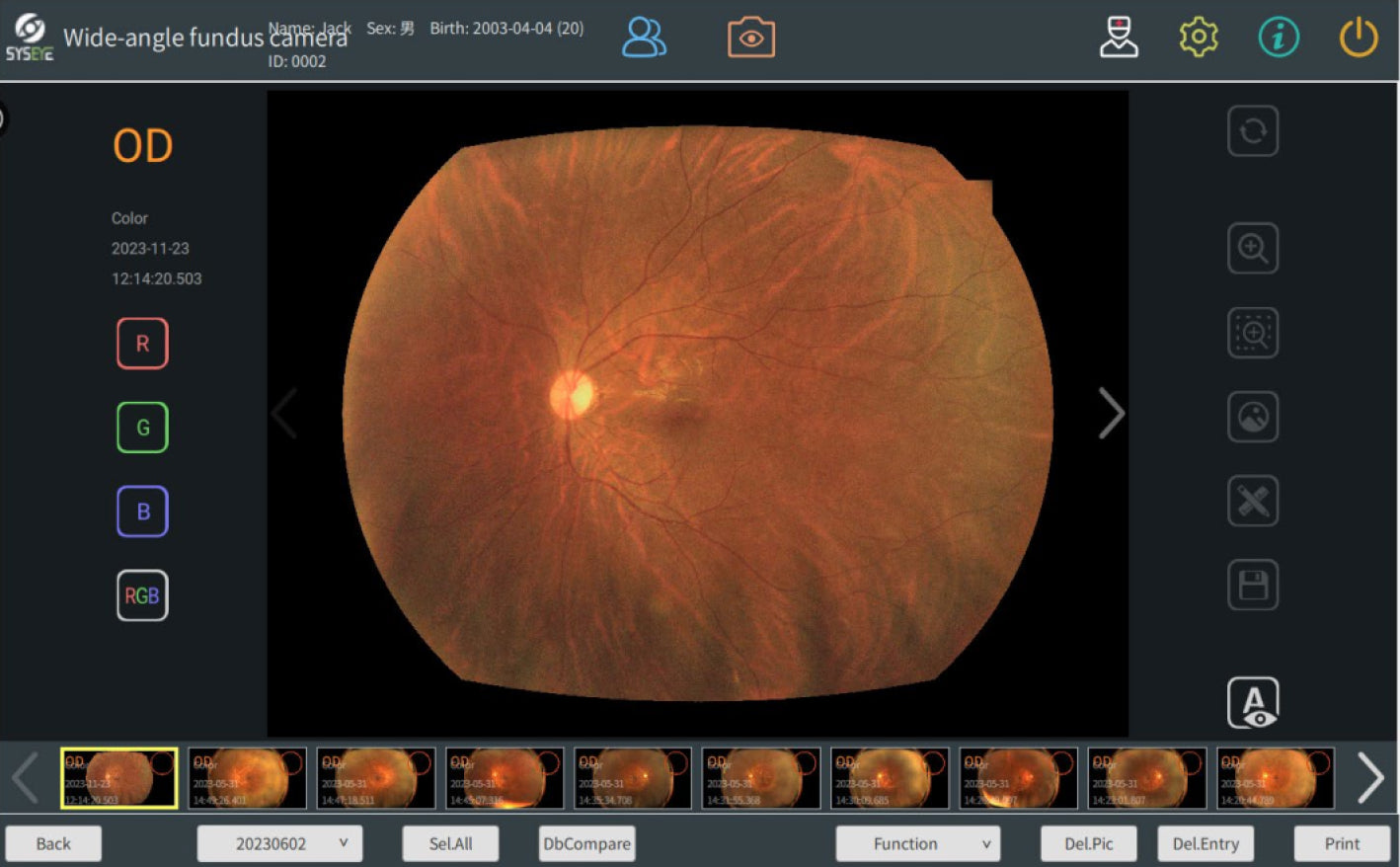Open the device information panel
Screen dimensions: 1400x867
click(x=1278, y=38)
